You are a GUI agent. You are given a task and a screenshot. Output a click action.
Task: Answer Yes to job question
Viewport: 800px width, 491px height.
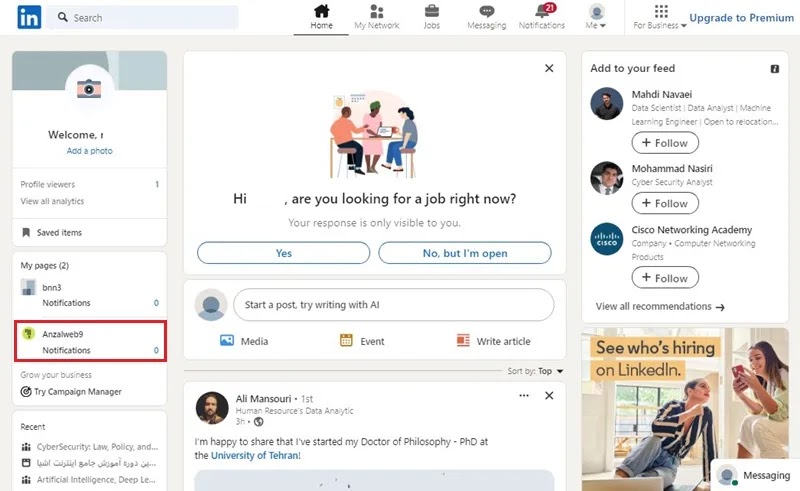(x=284, y=253)
